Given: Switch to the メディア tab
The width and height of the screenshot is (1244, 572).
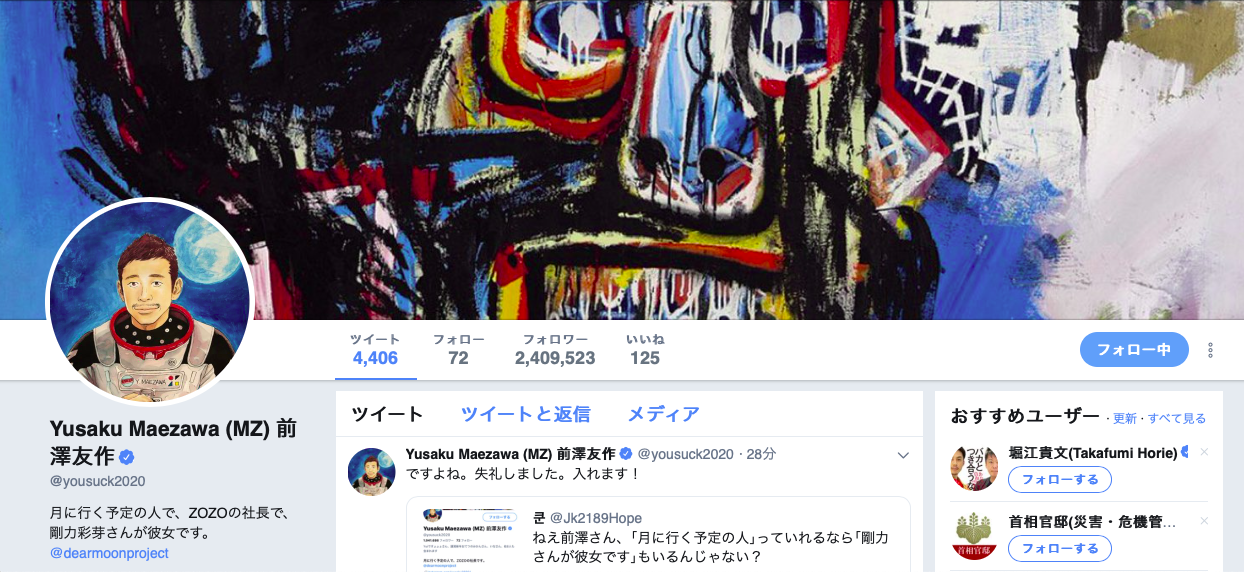Looking at the screenshot, I should [x=663, y=414].
